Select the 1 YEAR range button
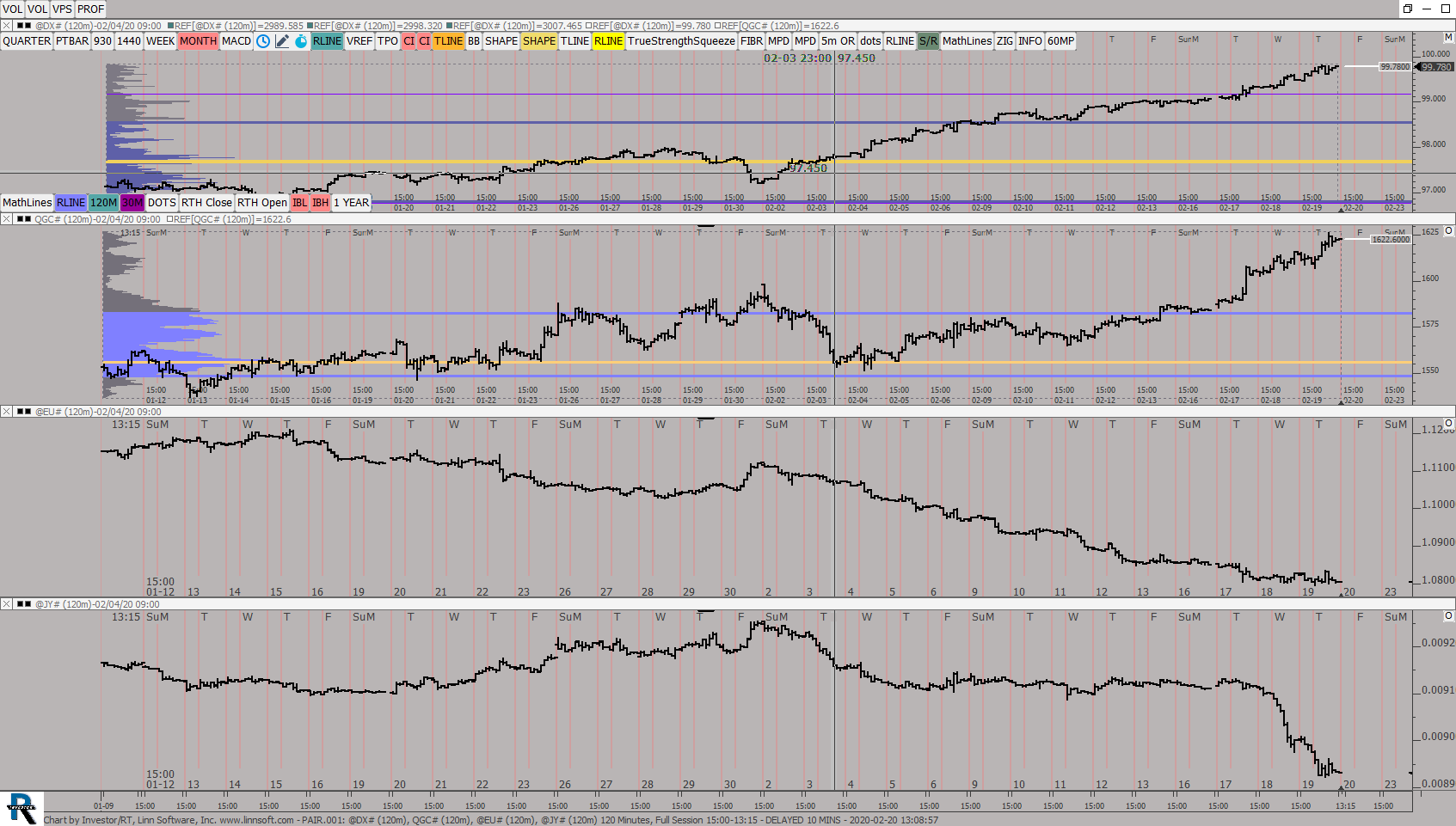 tap(351, 203)
